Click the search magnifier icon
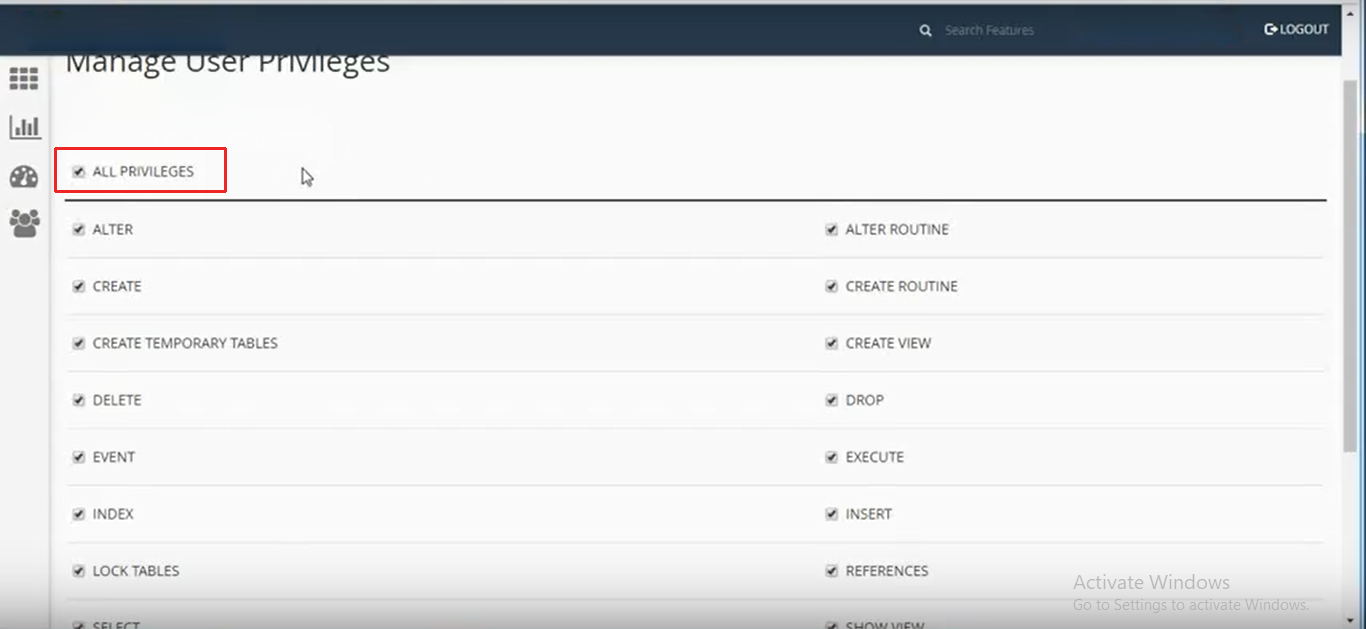1366x629 pixels. coord(925,30)
